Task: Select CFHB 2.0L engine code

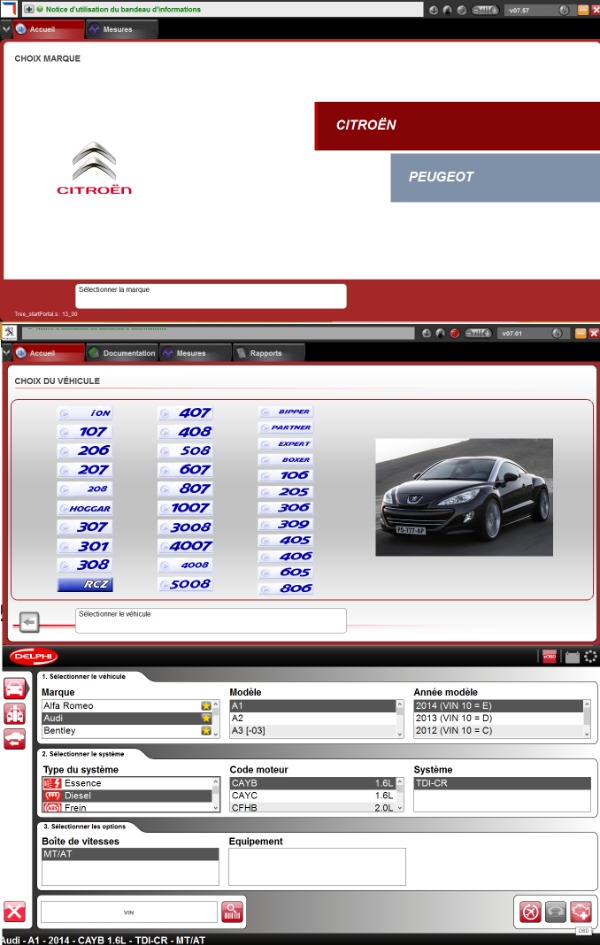Action: pos(312,808)
